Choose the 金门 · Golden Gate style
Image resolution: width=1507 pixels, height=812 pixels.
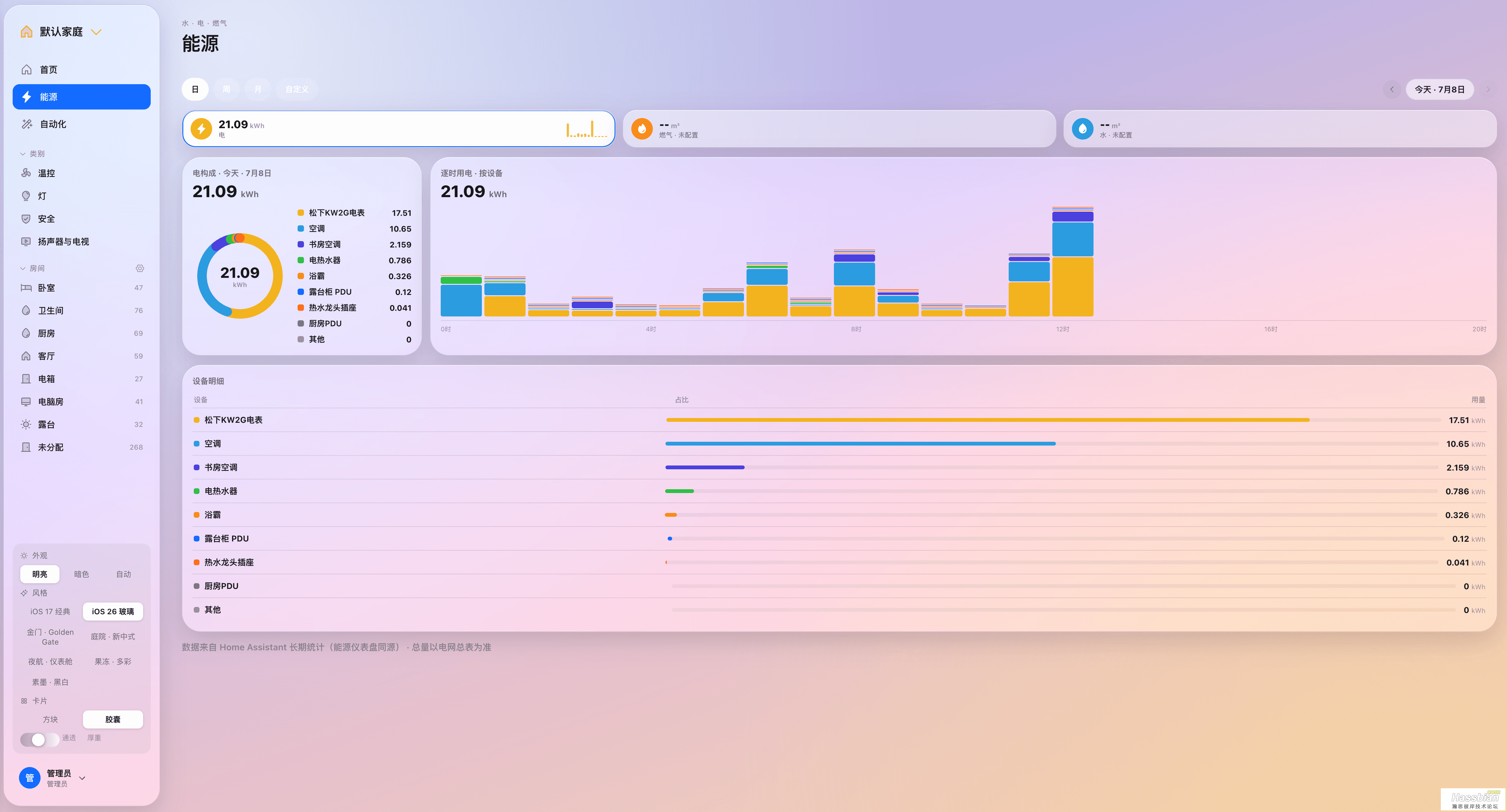tap(50, 637)
